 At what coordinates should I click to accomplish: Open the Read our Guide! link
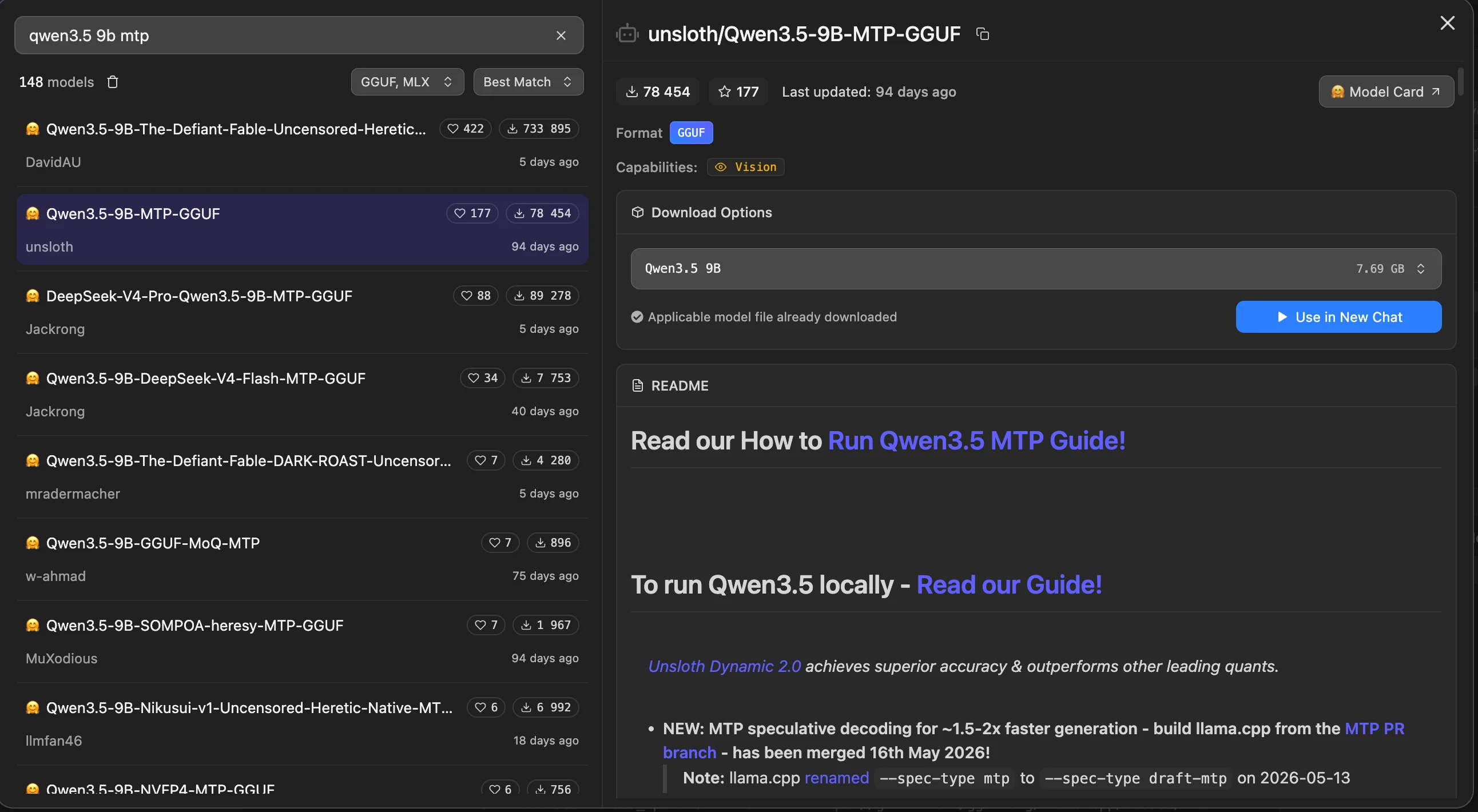pyautogui.click(x=1009, y=585)
